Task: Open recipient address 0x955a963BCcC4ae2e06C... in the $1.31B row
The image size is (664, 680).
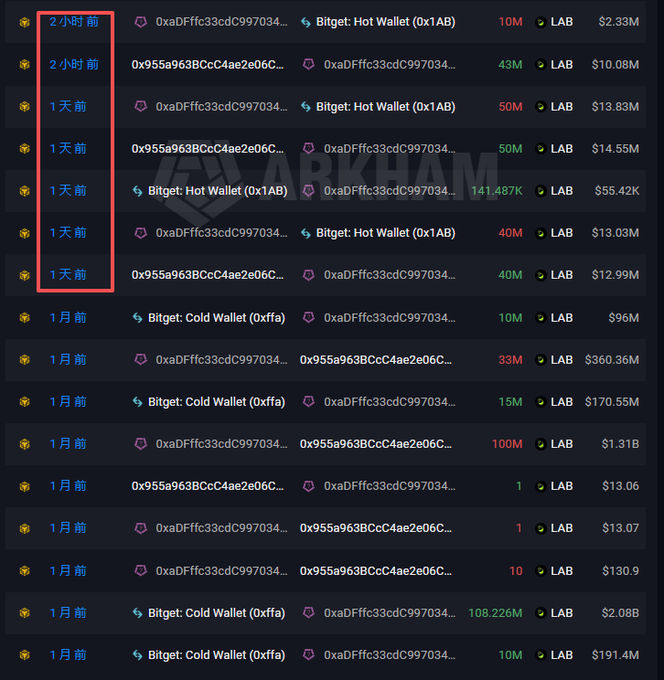Action: pos(376,444)
